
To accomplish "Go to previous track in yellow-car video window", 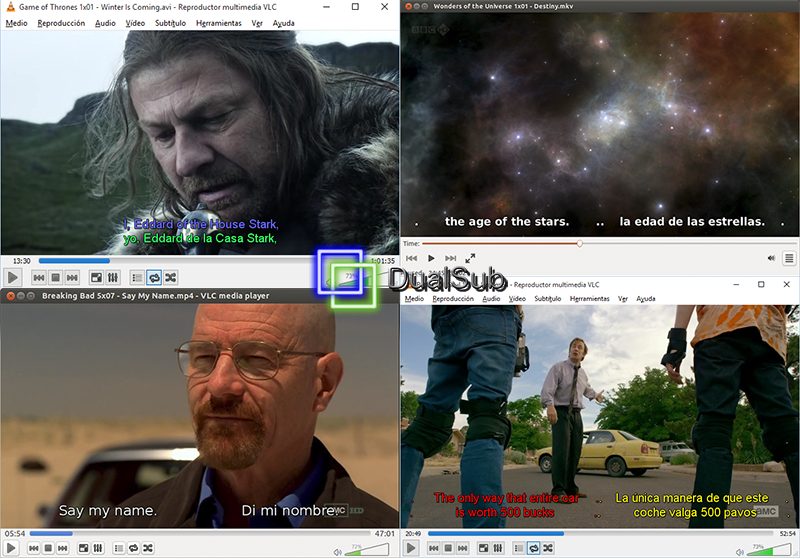I will click(x=434, y=548).
